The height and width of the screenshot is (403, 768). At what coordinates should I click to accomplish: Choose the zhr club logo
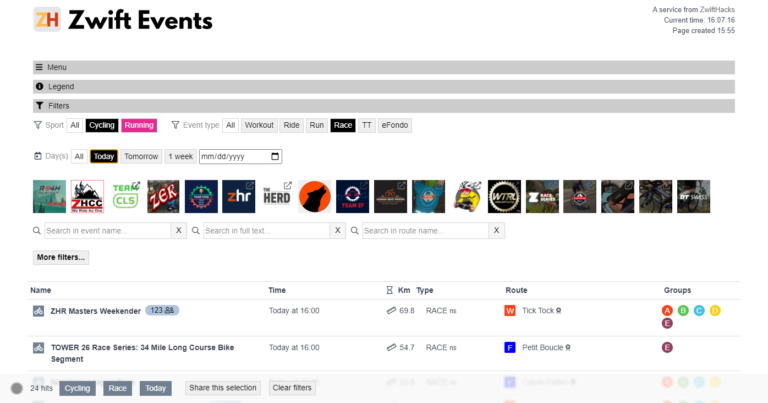239,196
